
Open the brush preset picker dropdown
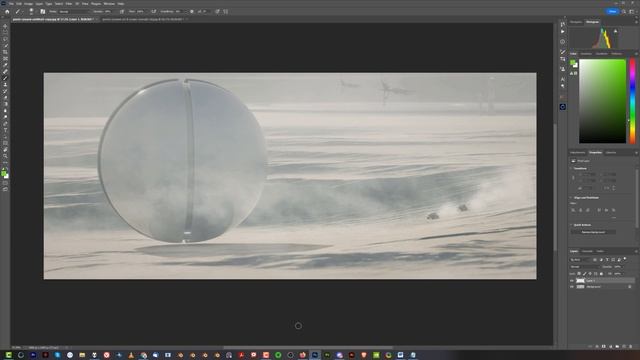click(32, 11)
